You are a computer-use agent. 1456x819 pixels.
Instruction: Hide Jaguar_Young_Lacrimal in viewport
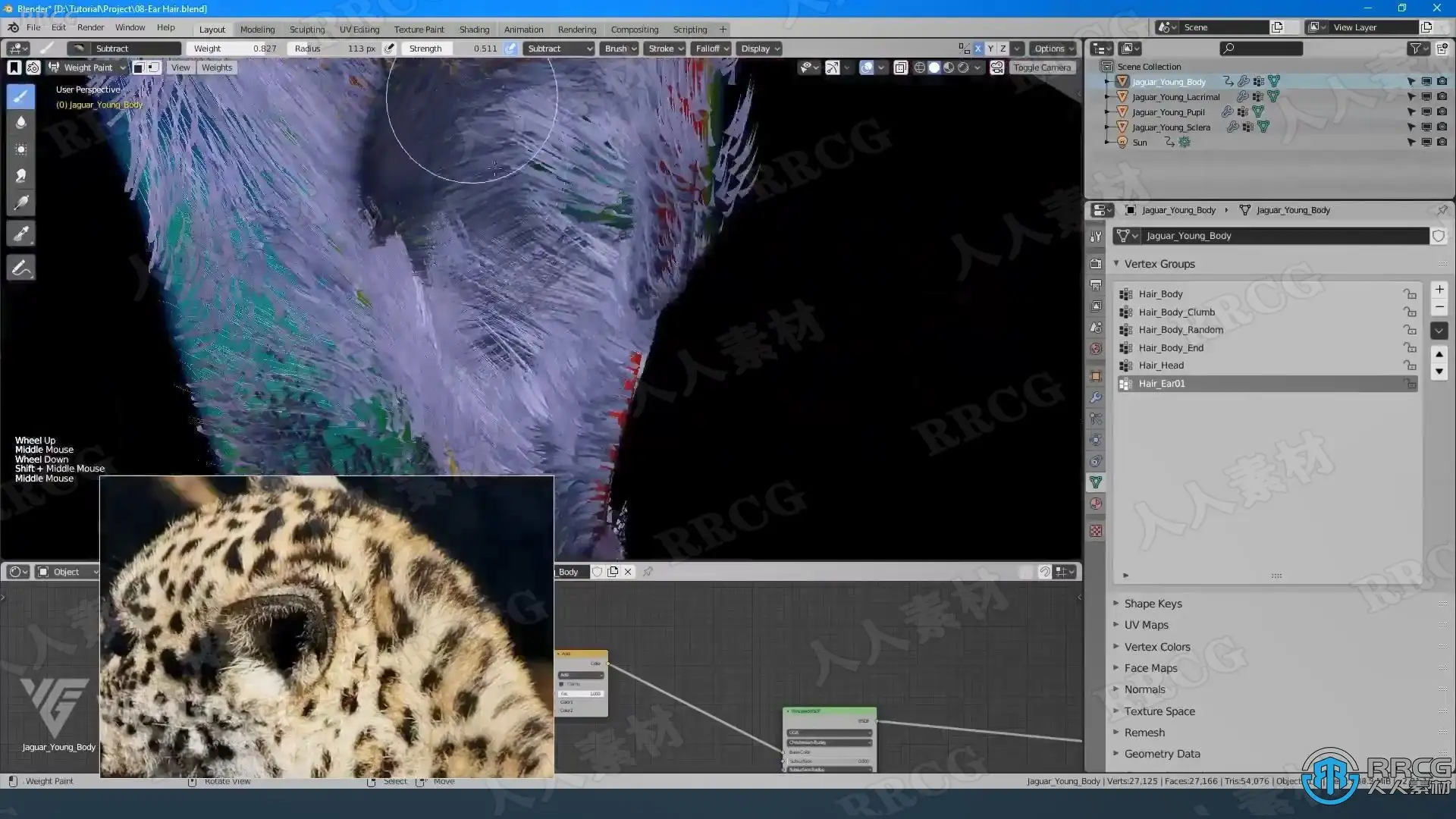[1426, 97]
